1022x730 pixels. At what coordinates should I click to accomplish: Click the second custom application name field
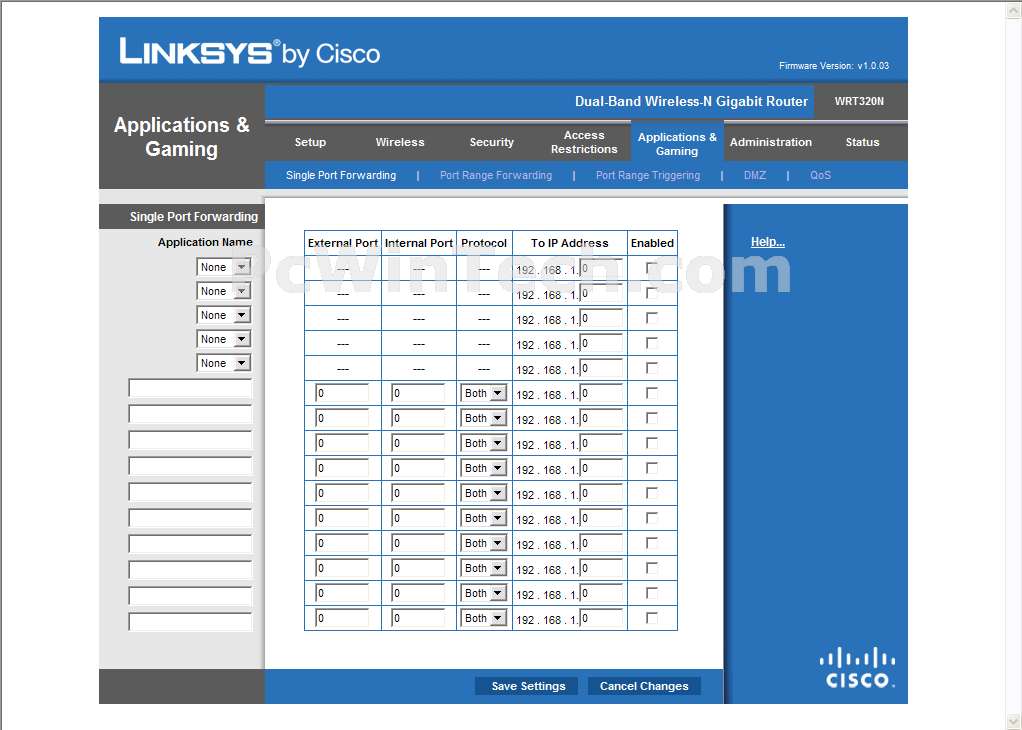pyautogui.click(x=190, y=414)
